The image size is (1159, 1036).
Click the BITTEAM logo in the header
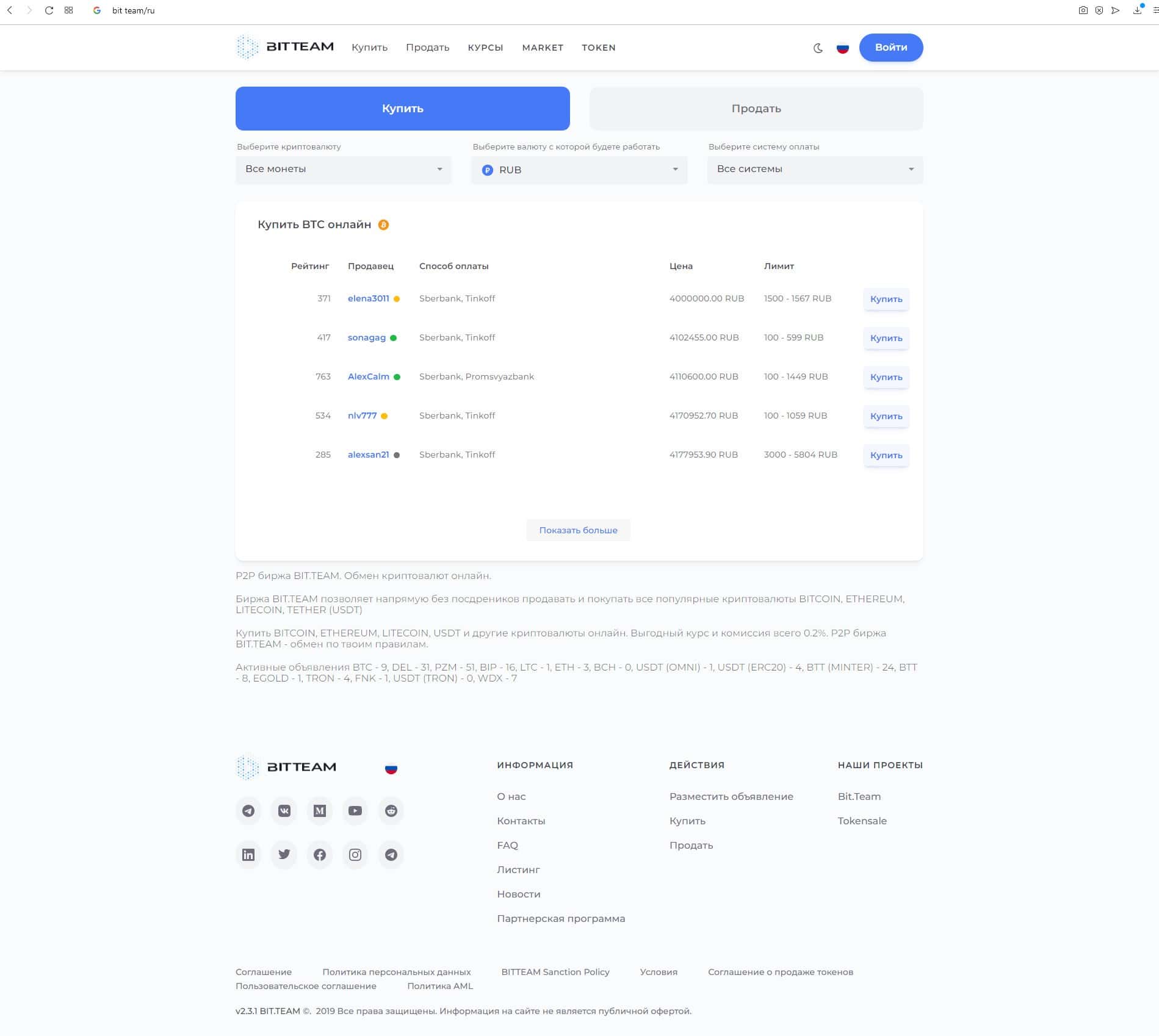(285, 47)
